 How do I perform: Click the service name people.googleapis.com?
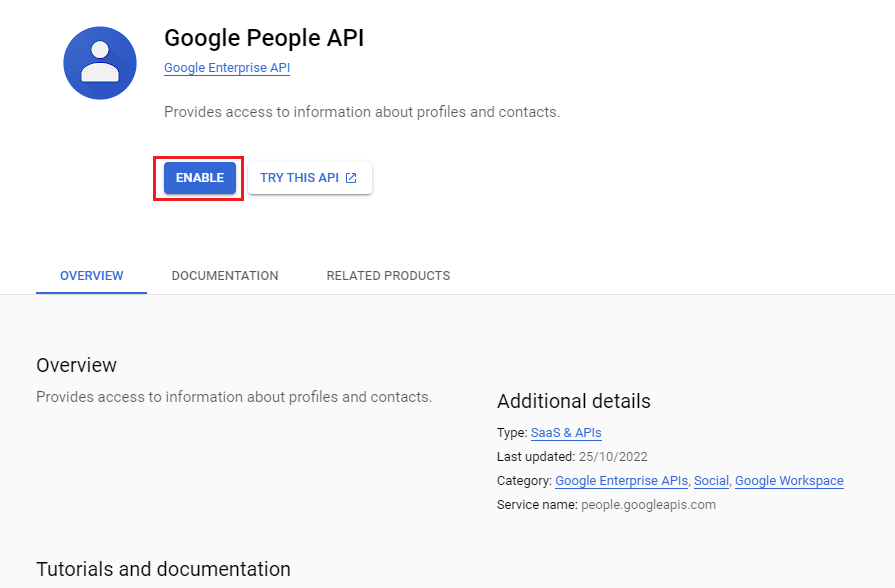648,505
